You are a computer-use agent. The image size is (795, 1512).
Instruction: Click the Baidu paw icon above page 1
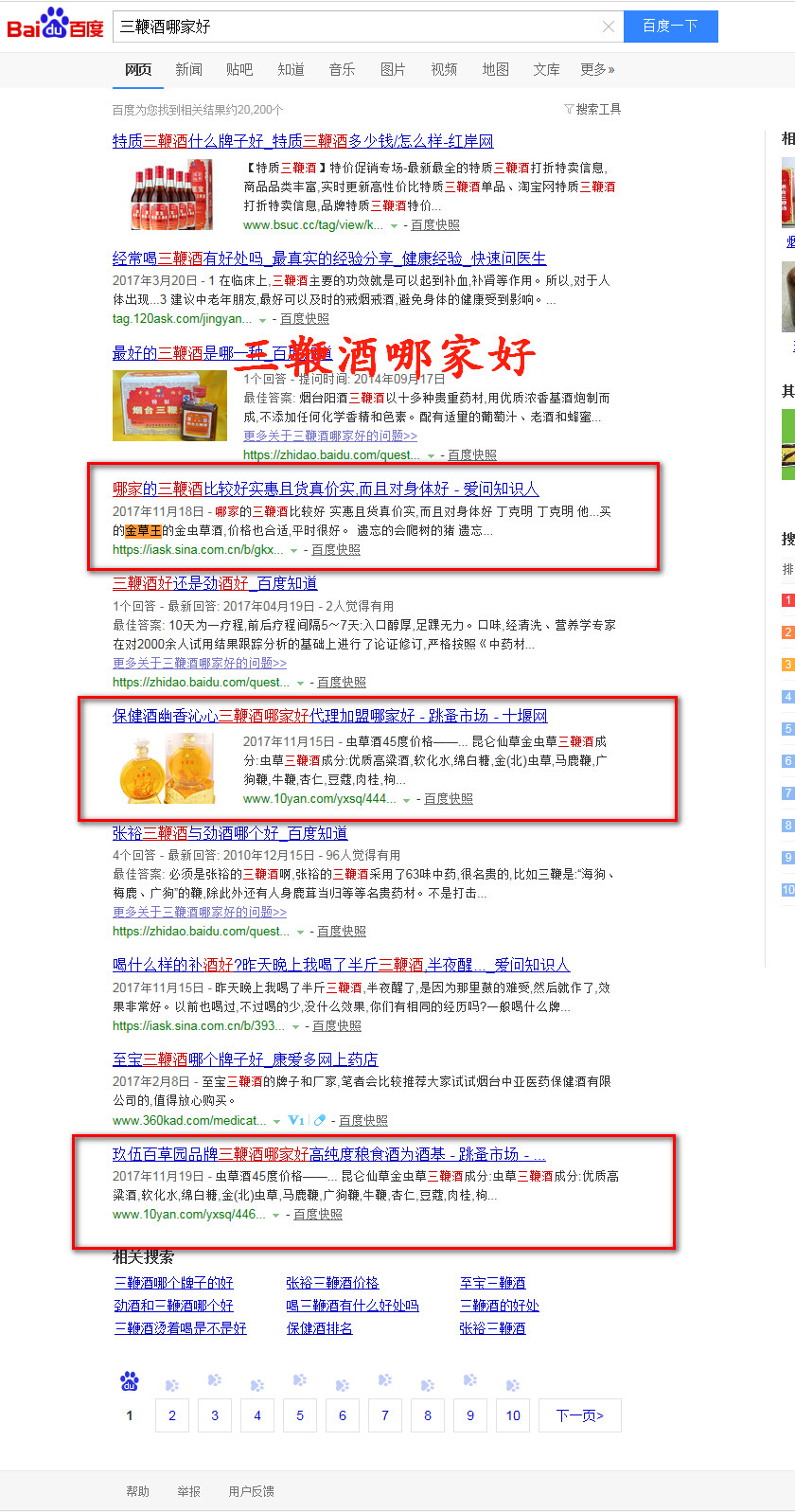130,1381
